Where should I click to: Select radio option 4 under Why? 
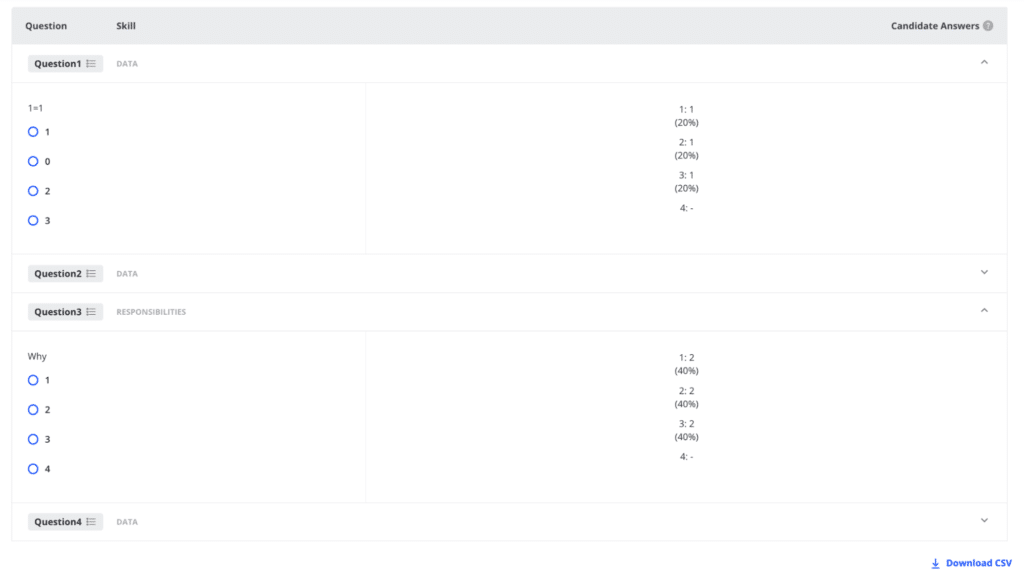[x=33, y=469]
